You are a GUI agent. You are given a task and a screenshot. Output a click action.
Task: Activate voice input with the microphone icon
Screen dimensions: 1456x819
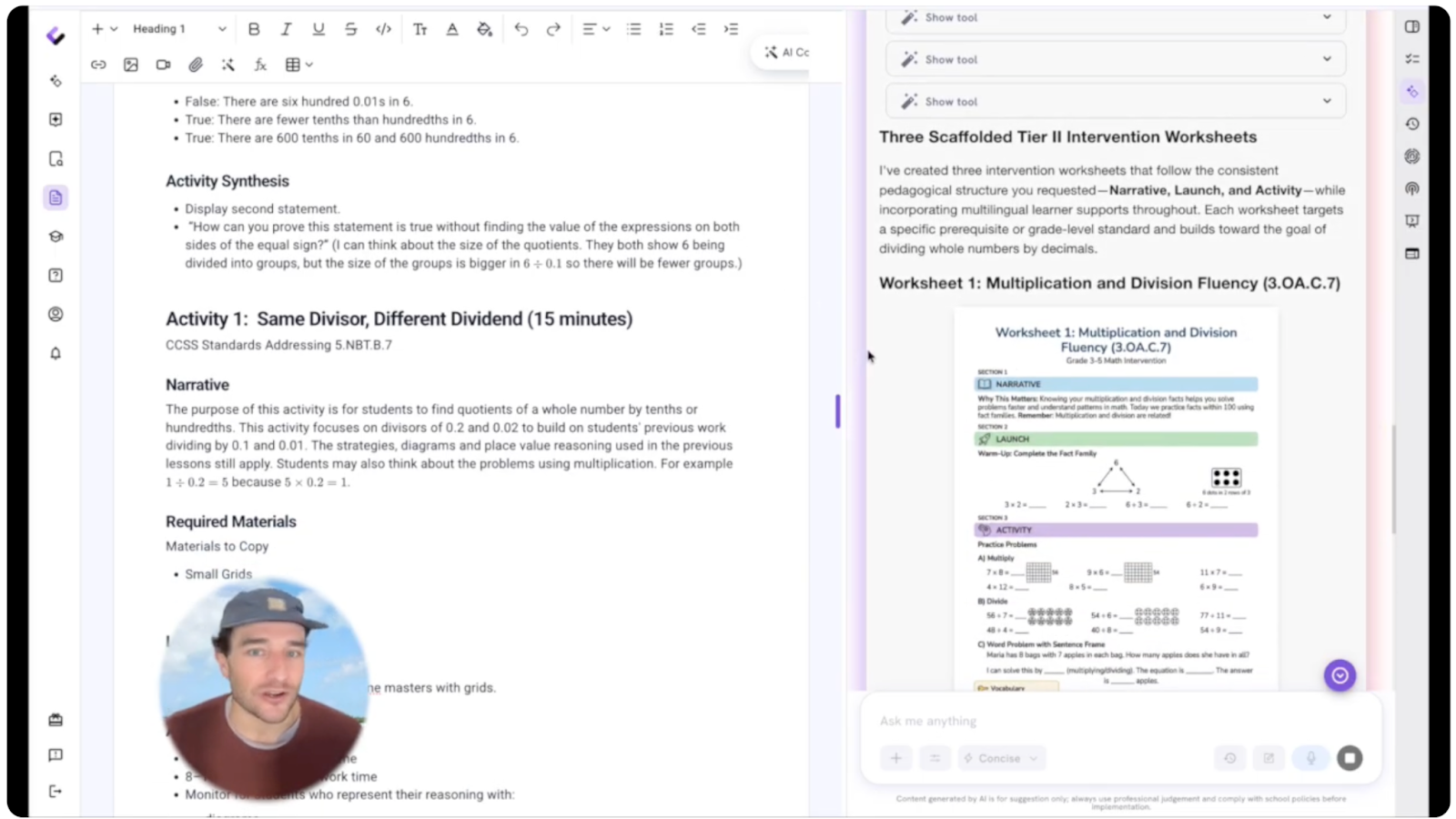1310,757
